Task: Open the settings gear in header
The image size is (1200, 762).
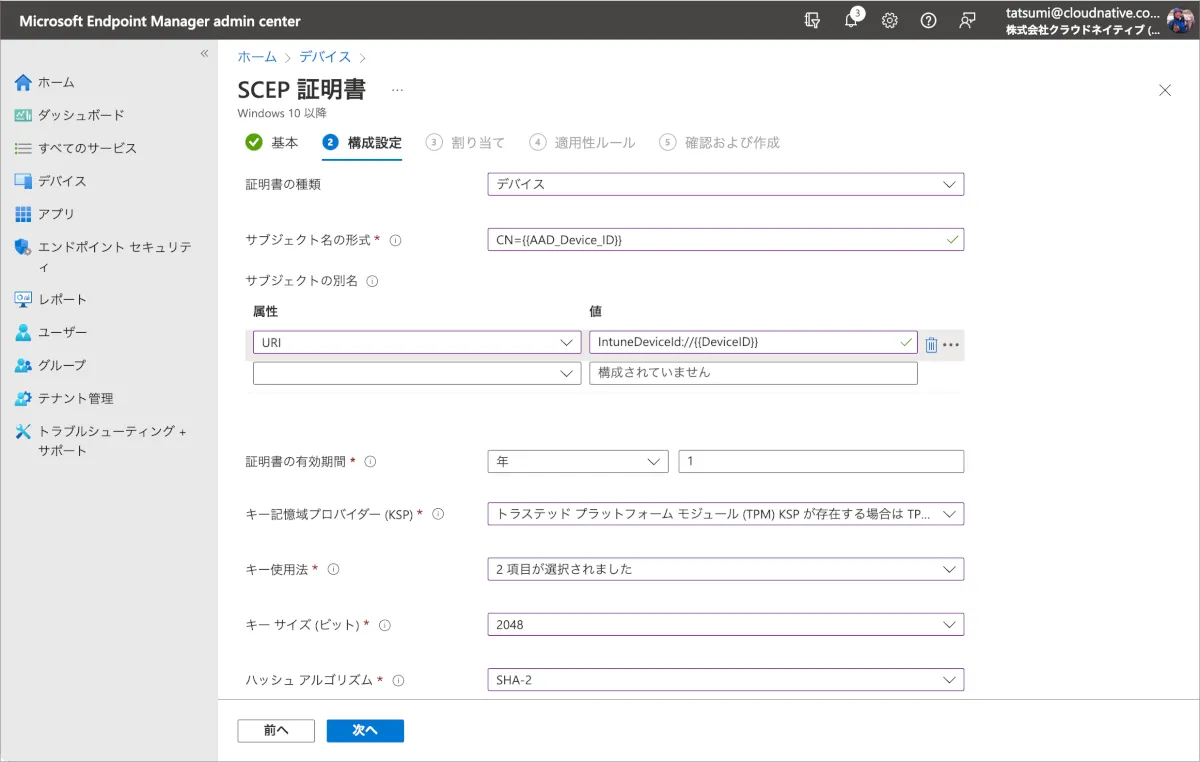Action: [889, 21]
